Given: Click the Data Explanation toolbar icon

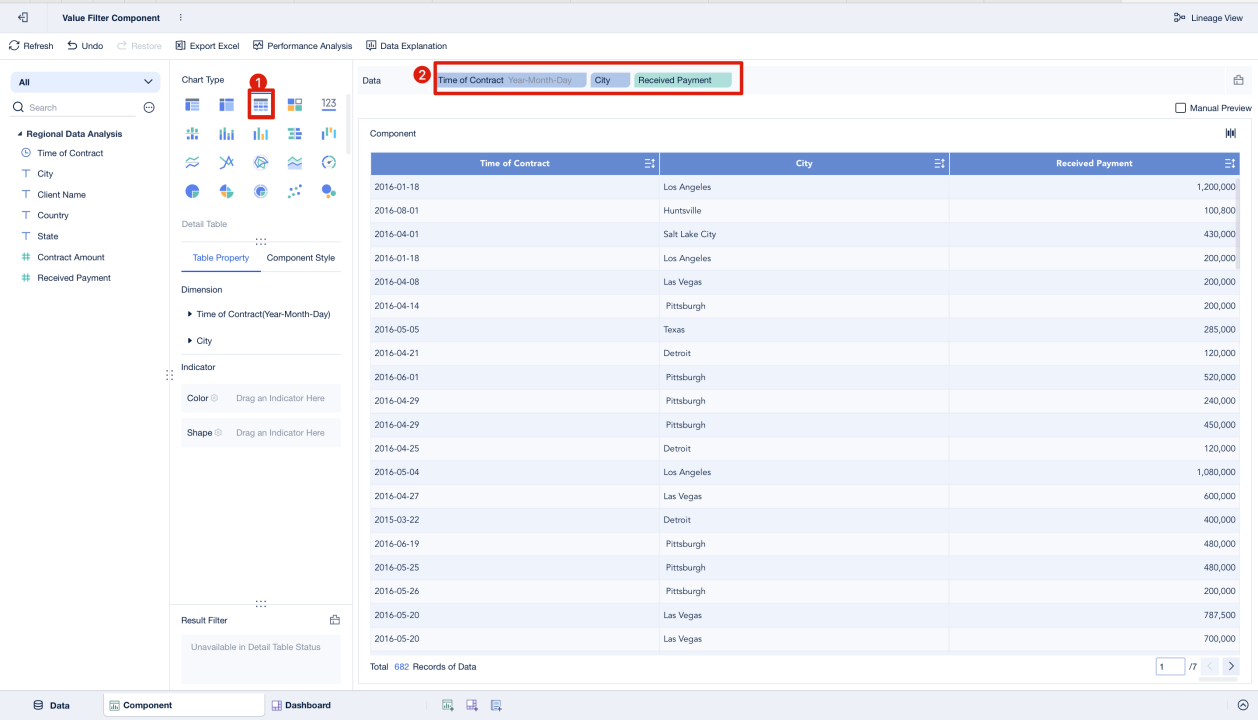Looking at the screenshot, I should tap(404, 45).
